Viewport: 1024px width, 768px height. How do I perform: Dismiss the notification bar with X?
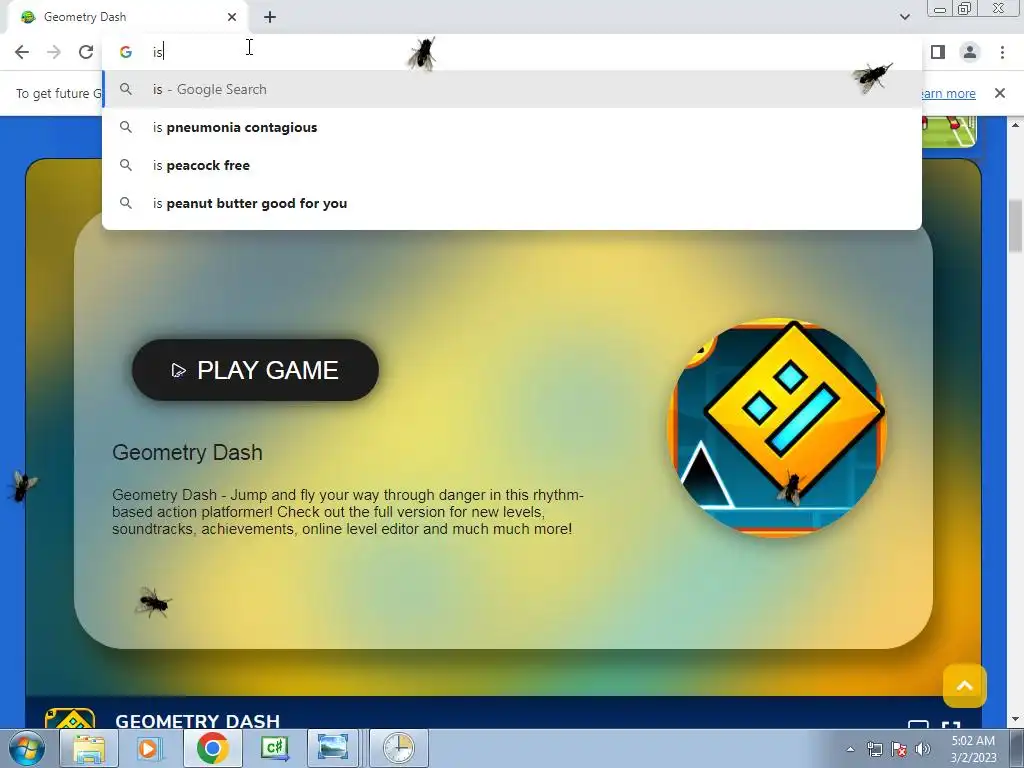click(x=1000, y=93)
